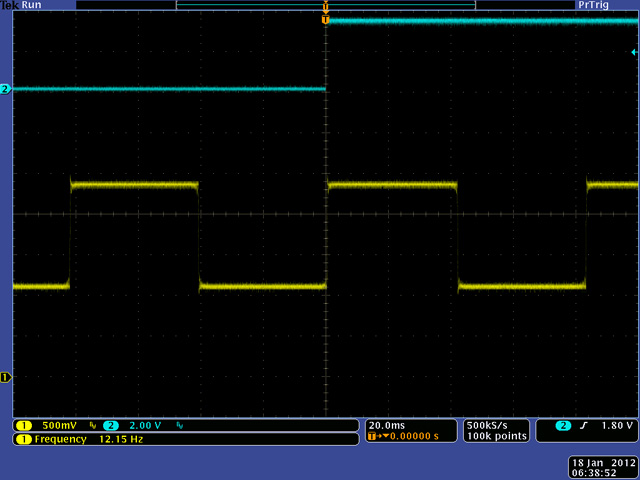Image resolution: width=640 pixels, height=480 pixels.
Task: Click the Tek logo
Action: coord(9,5)
